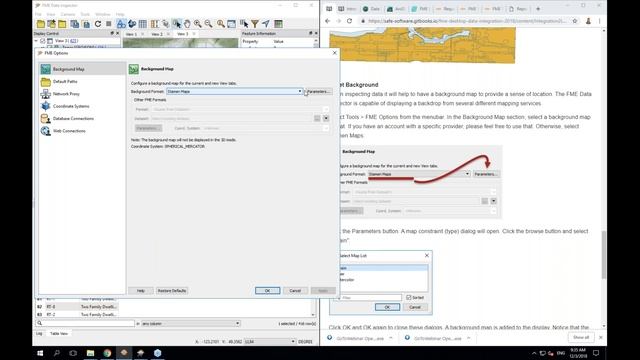Image resolution: width=640 pixels, height=360 pixels.
Task: Toggle View 3 checkbox in Display Control
Action: tap(43, 41)
